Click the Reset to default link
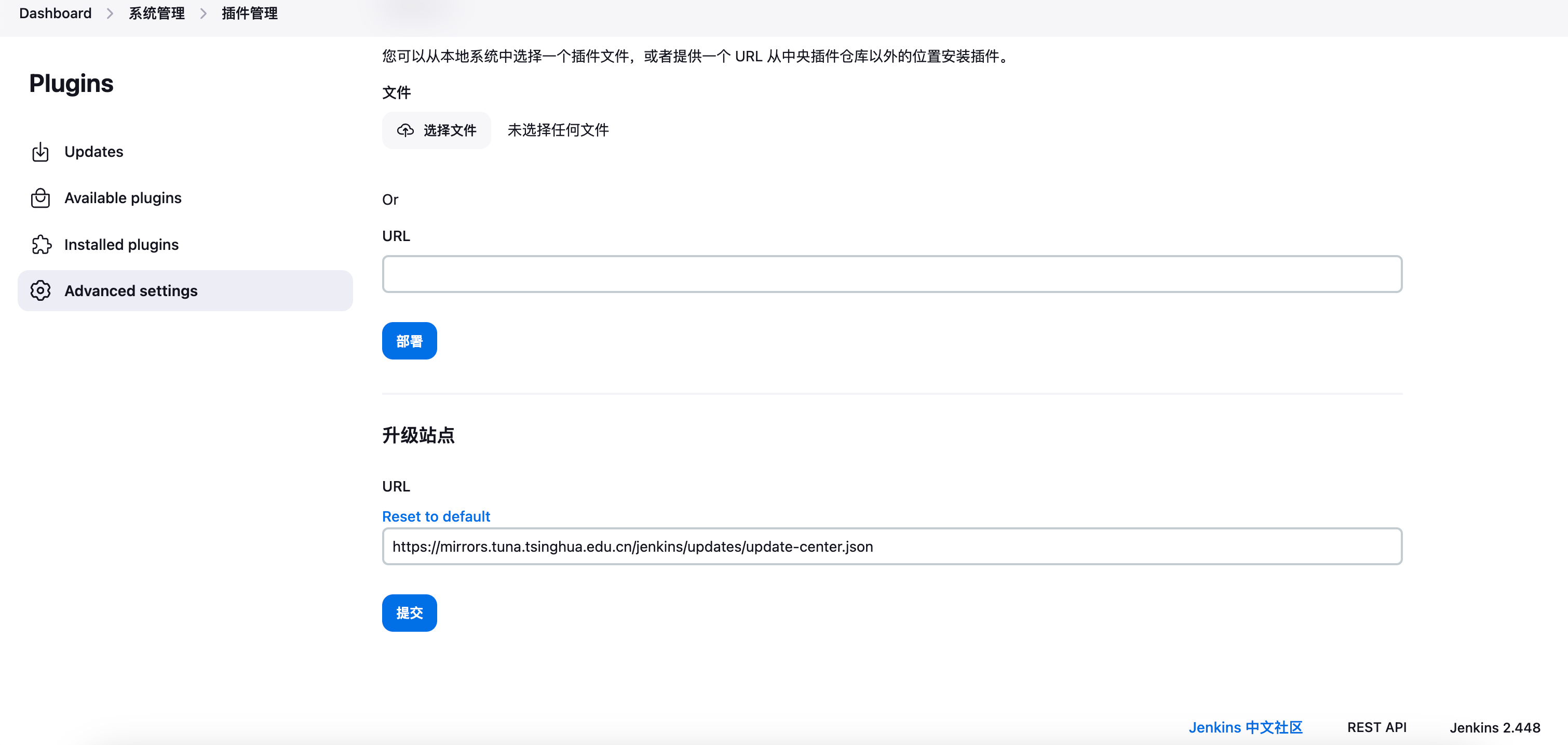 coord(436,516)
